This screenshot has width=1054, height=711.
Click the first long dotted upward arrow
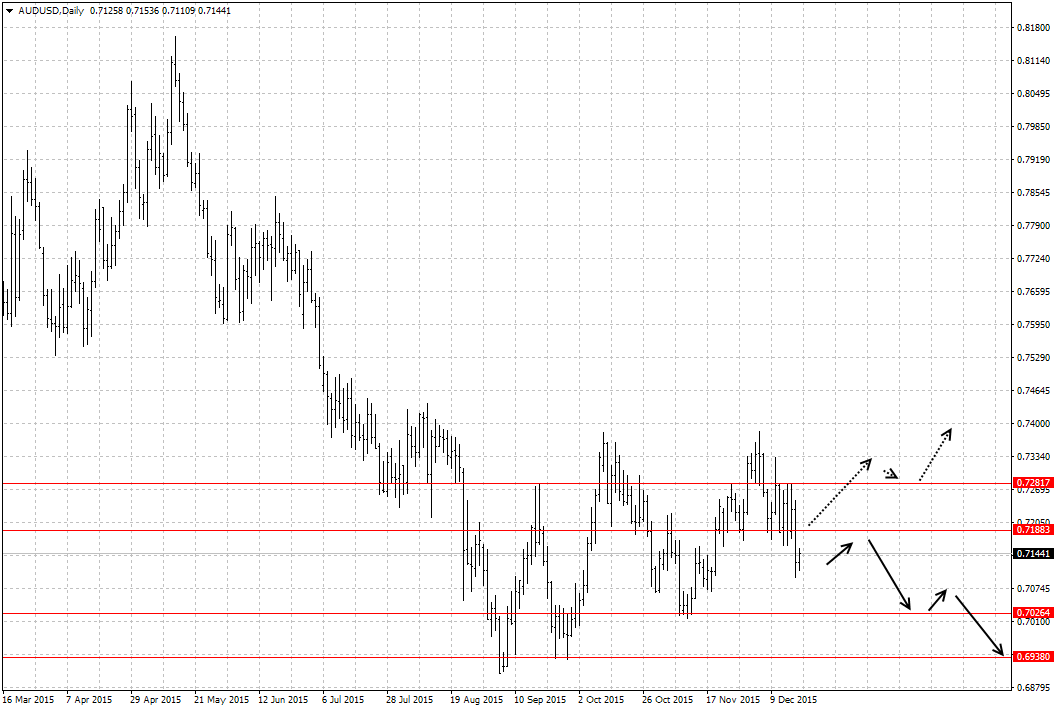(840, 492)
